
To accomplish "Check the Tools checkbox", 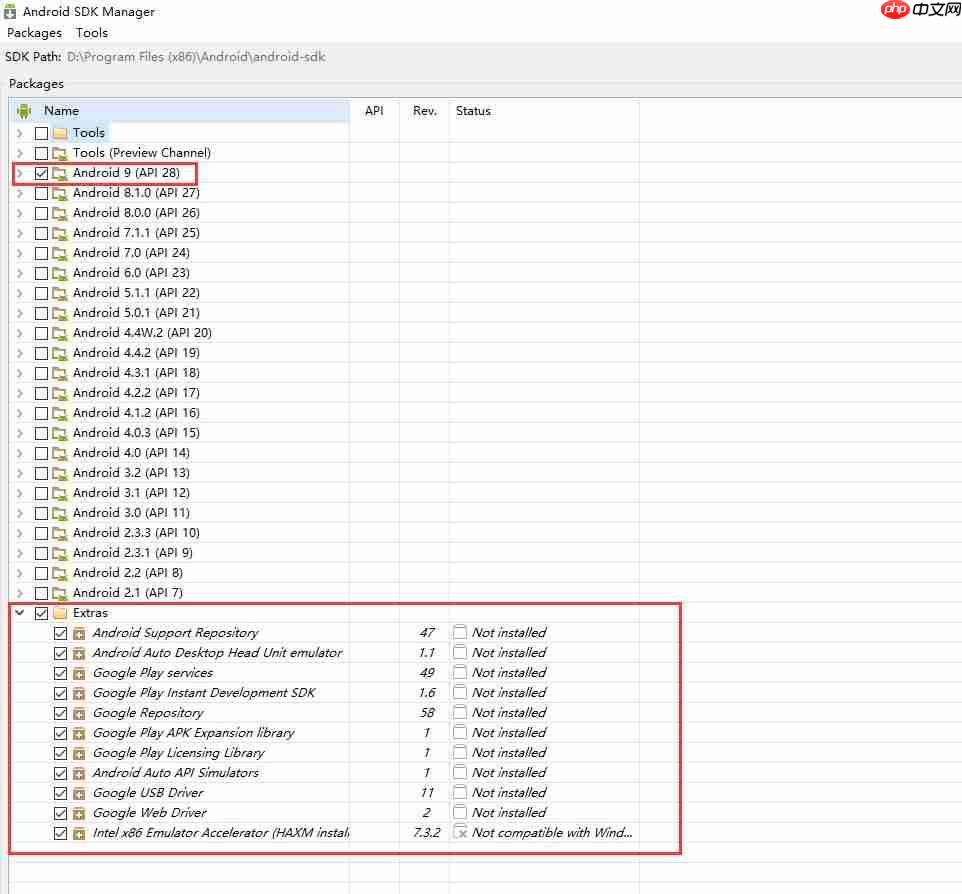I will coord(41,132).
